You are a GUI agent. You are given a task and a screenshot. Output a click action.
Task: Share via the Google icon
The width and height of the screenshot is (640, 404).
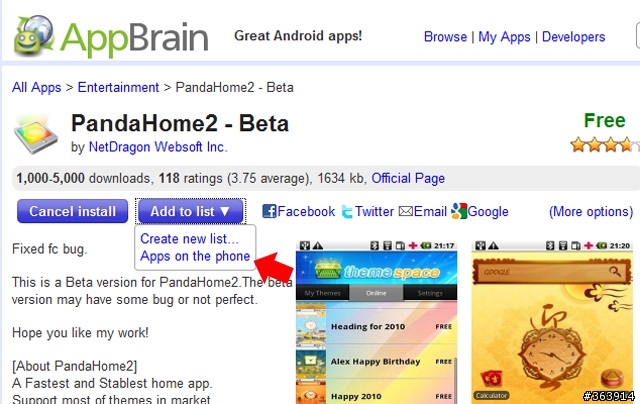pyautogui.click(x=459, y=211)
